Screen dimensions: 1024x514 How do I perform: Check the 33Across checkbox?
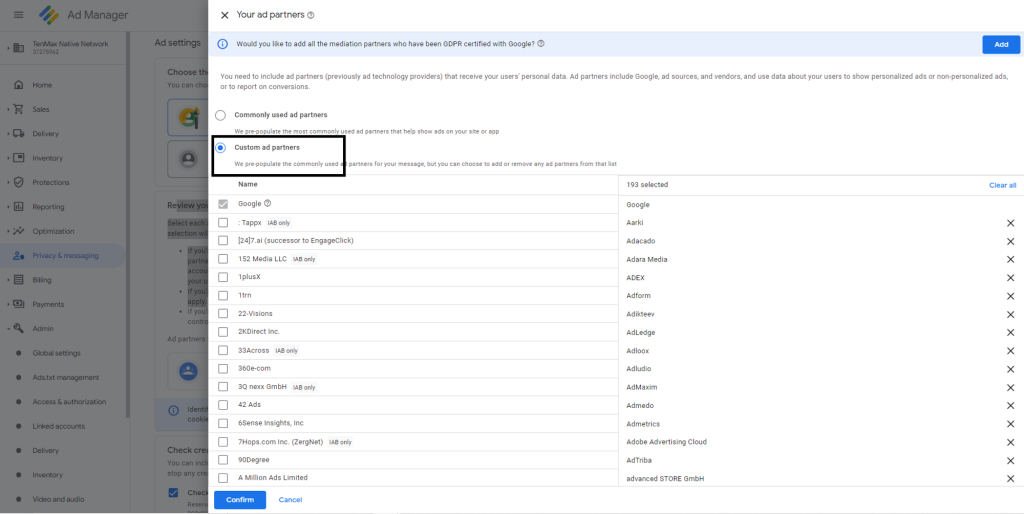click(223, 351)
